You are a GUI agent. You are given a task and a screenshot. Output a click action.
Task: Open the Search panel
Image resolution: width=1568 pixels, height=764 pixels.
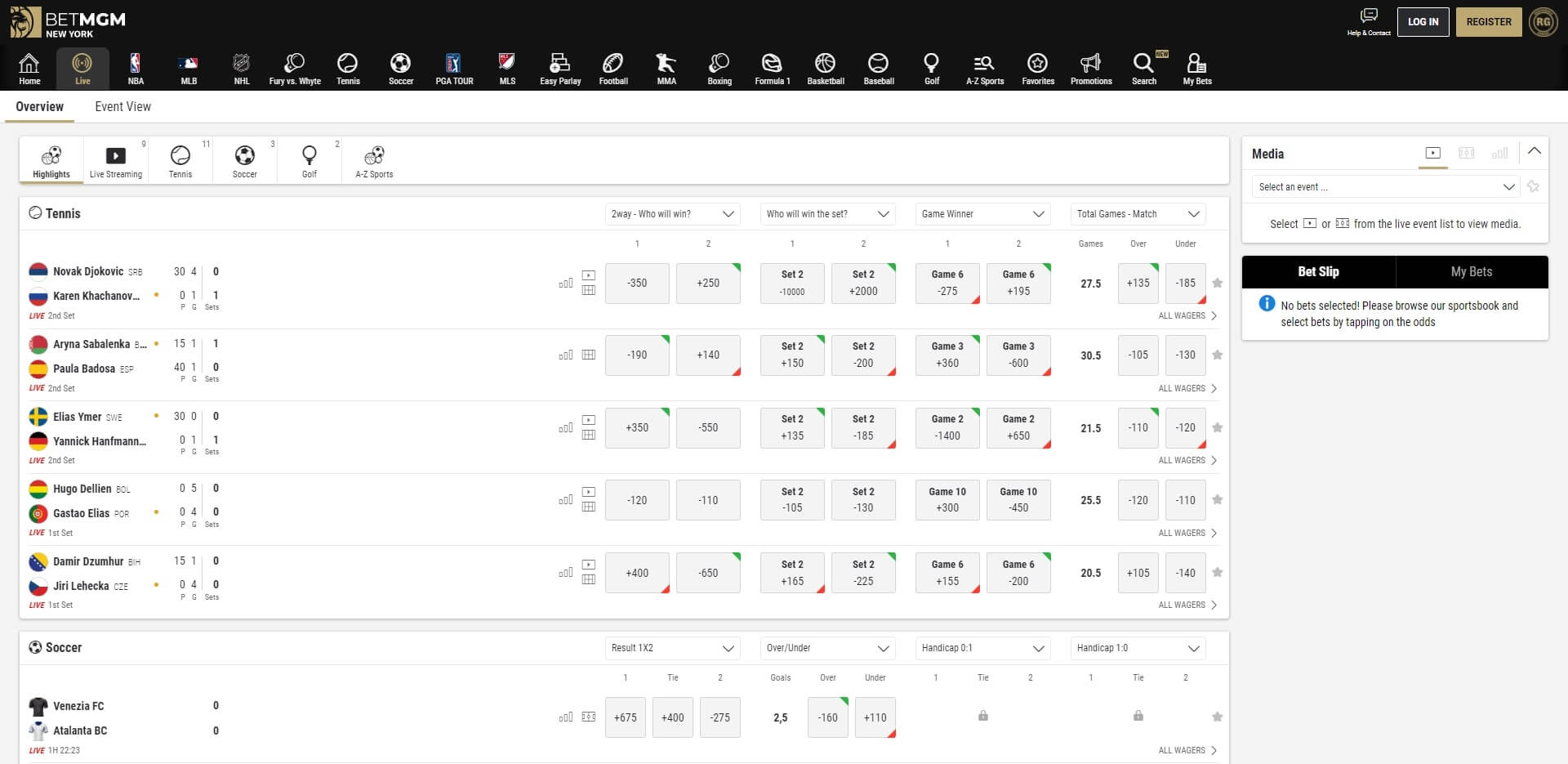(x=1143, y=69)
